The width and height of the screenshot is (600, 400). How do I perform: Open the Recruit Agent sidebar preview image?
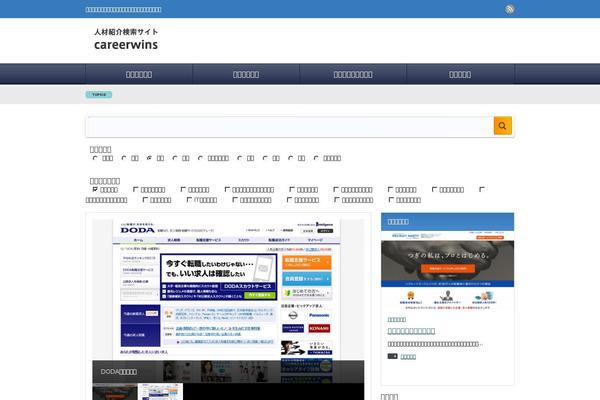447,270
